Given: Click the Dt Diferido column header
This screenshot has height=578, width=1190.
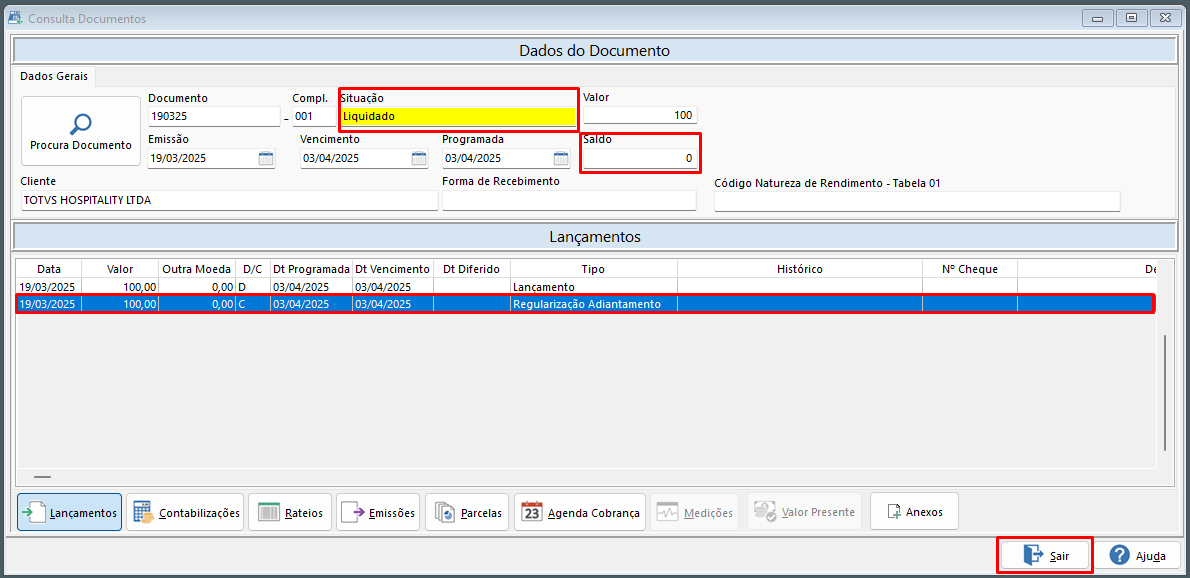Looking at the screenshot, I should pos(471,269).
